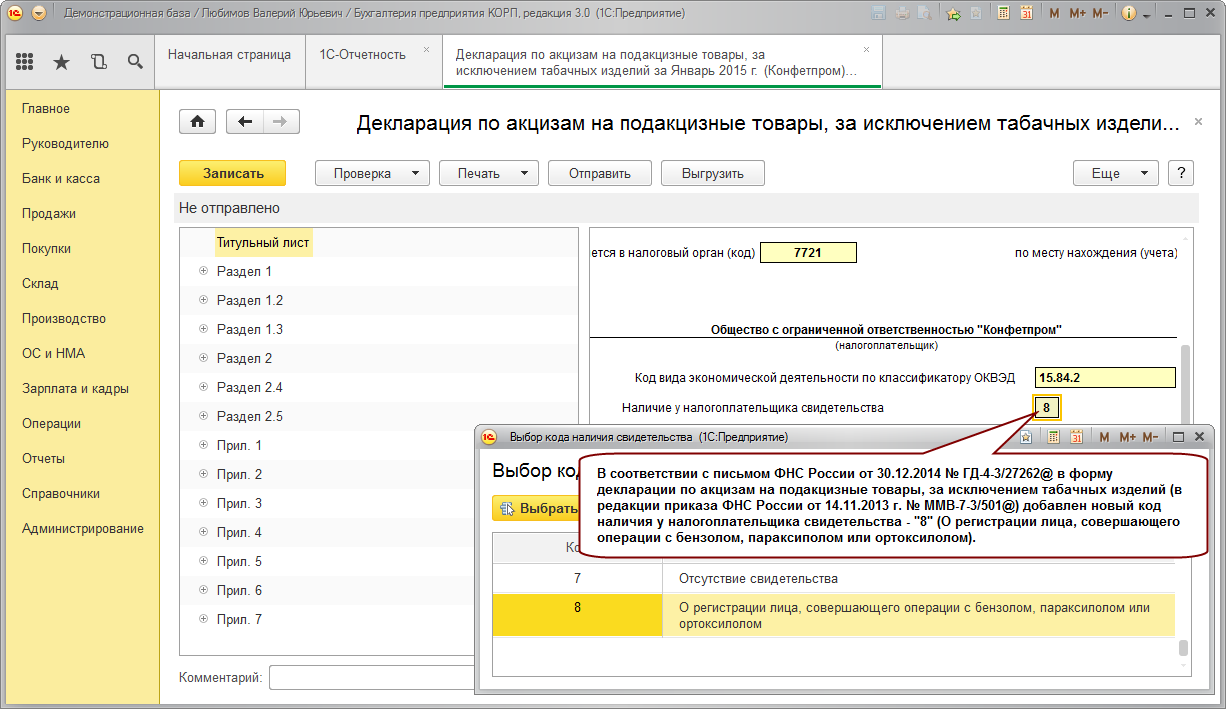The height and width of the screenshot is (709, 1226).
Task: Click the Записать button
Action: click(x=233, y=173)
